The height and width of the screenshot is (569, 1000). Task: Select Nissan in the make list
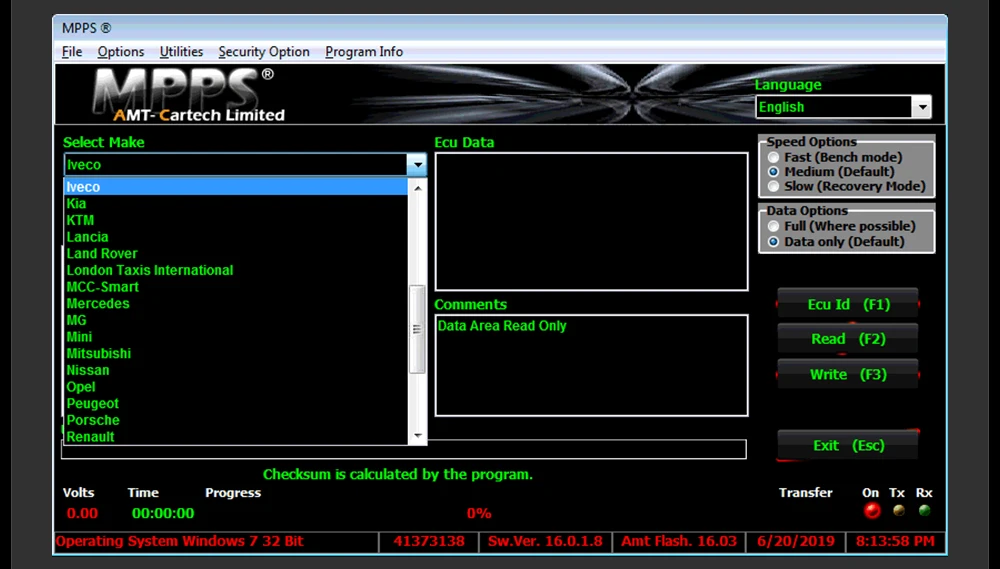coord(236,369)
